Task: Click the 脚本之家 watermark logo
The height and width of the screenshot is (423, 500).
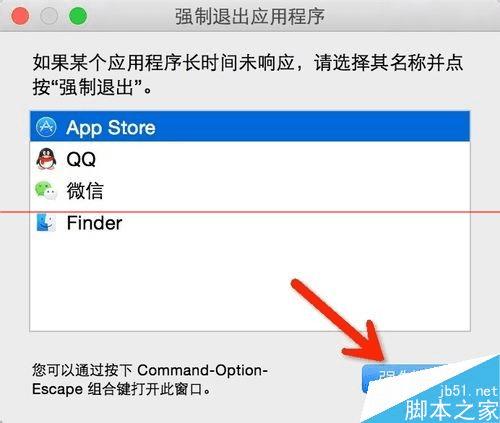Action: [x=452, y=410]
